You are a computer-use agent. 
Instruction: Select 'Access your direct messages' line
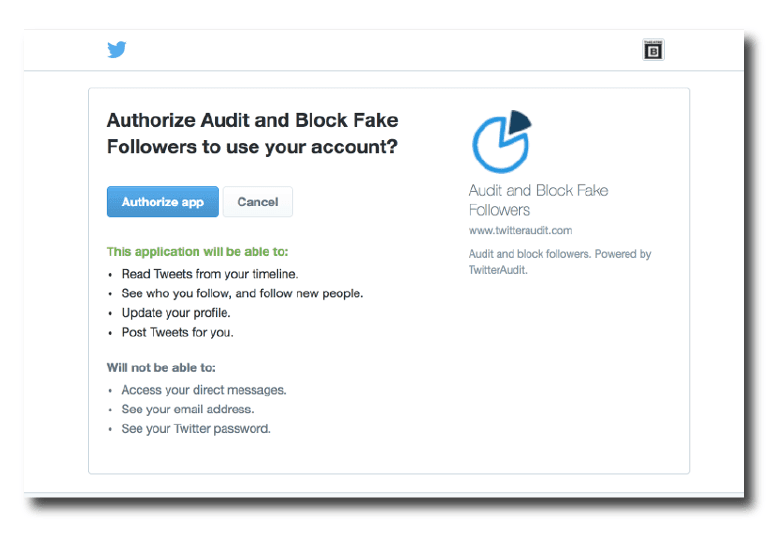204,390
